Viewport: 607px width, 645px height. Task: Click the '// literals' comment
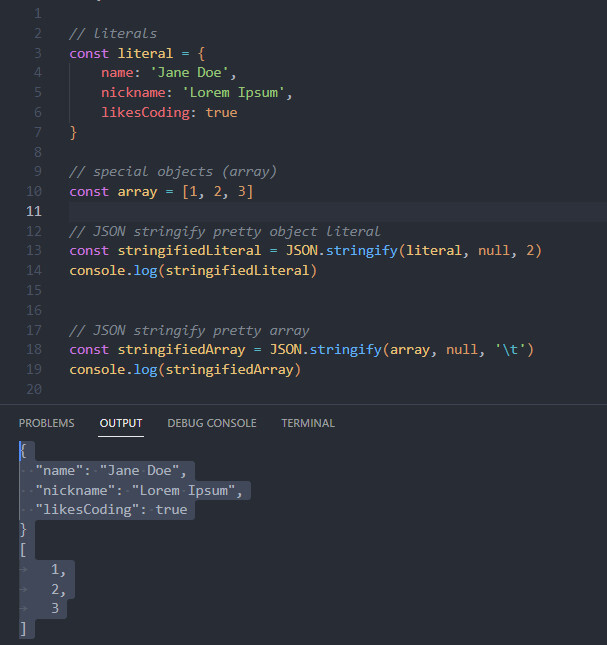[x=113, y=33]
